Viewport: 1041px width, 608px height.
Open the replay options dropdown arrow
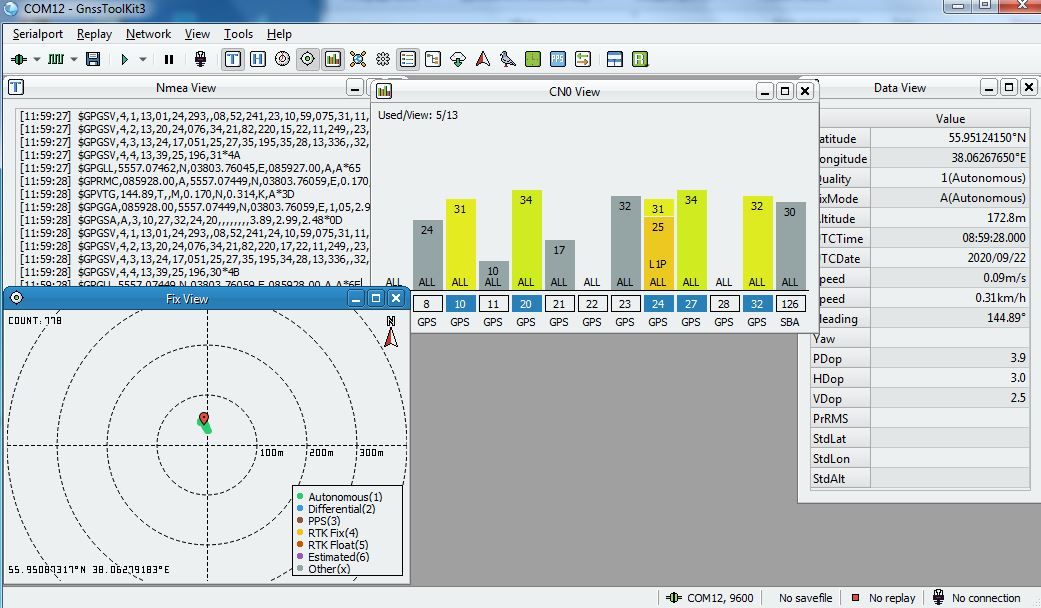143,60
